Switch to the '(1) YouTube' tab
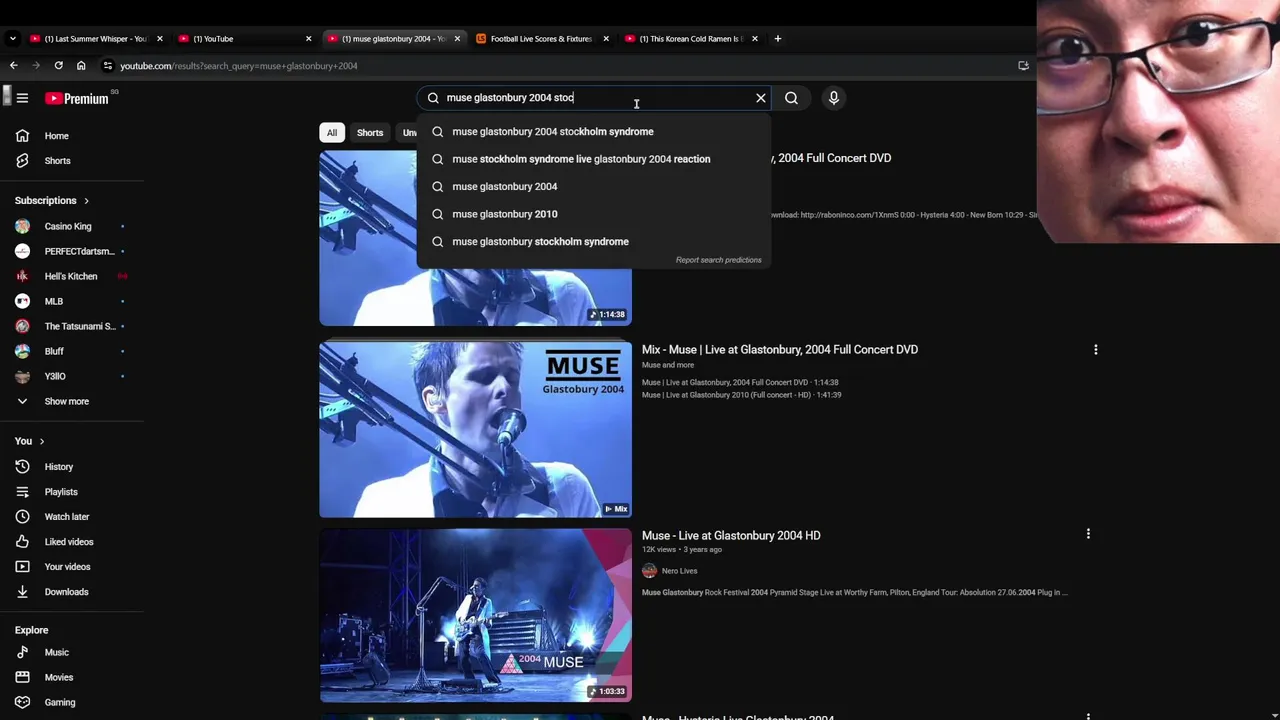 click(x=245, y=39)
